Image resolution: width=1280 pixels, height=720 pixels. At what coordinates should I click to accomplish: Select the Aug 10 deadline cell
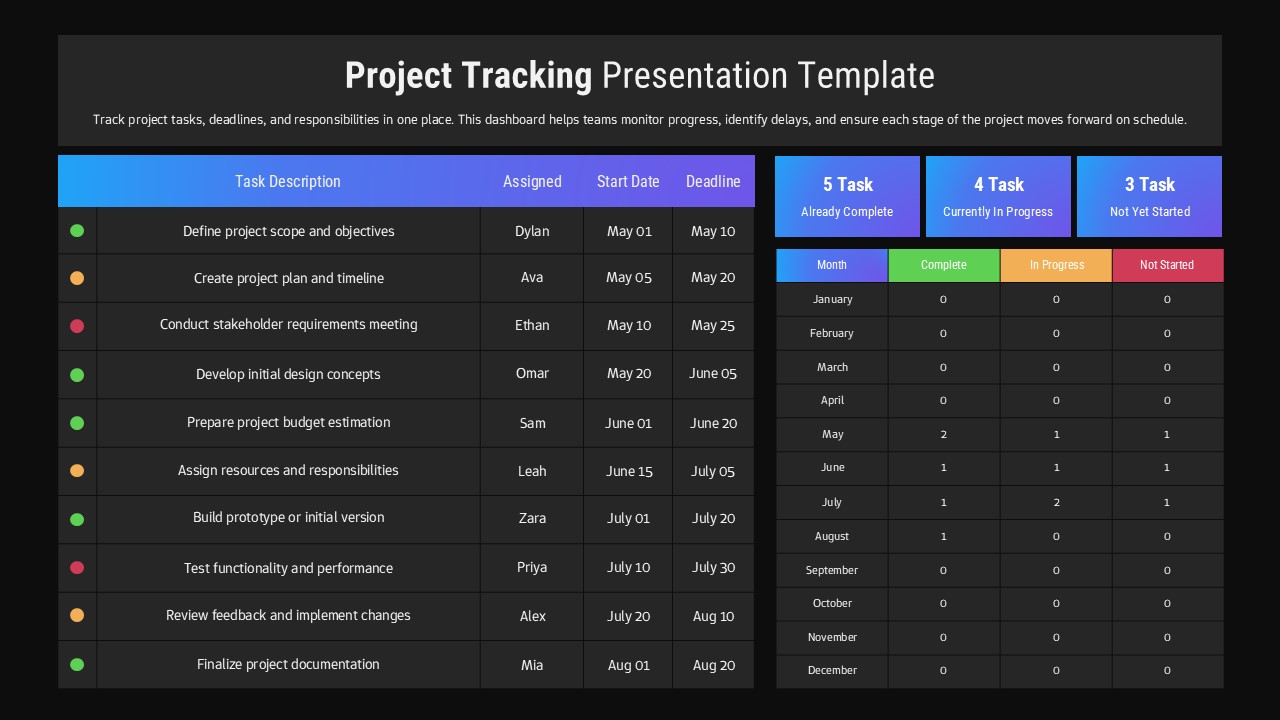pos(713,616)
